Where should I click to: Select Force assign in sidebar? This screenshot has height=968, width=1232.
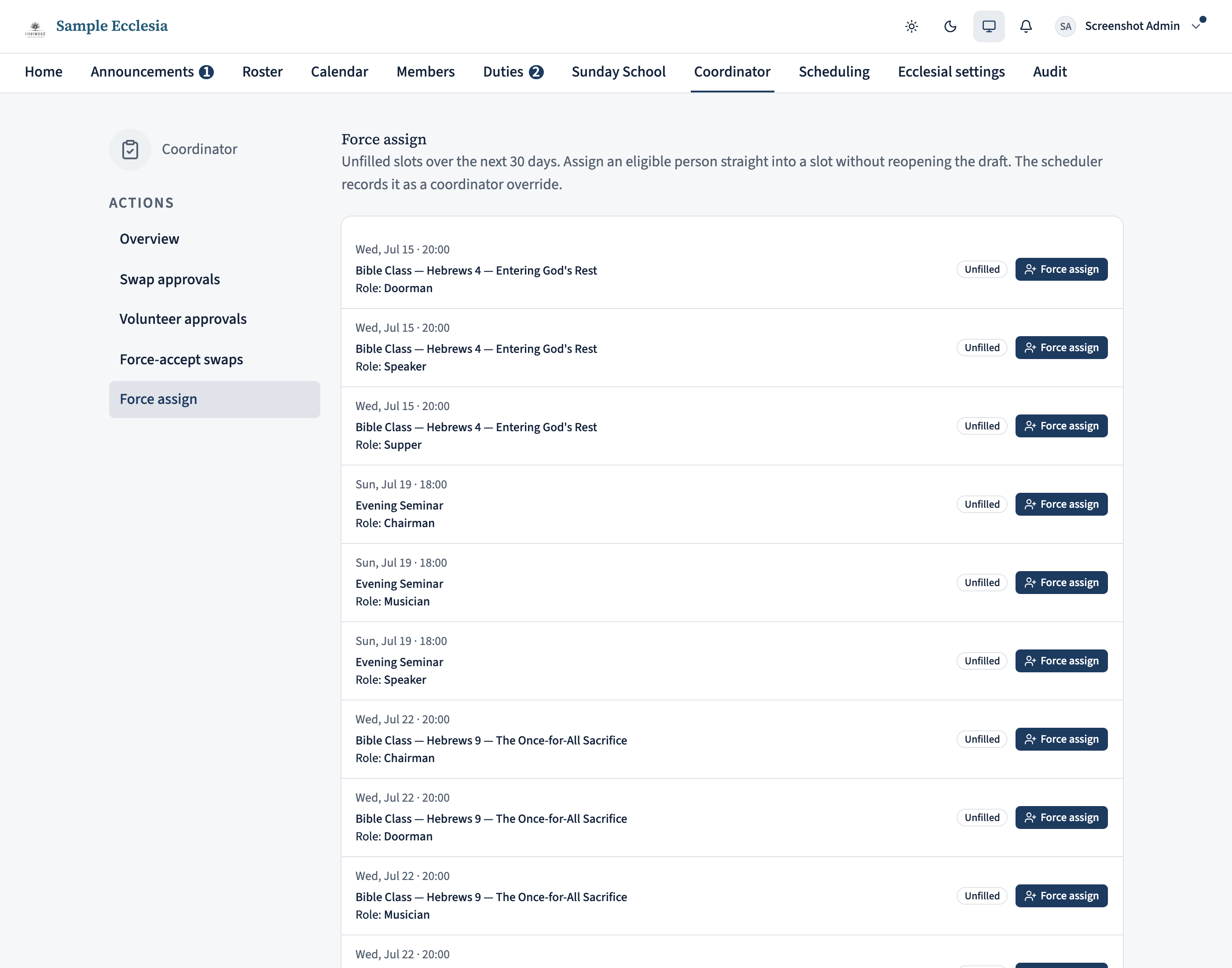[x=214, y=399]
